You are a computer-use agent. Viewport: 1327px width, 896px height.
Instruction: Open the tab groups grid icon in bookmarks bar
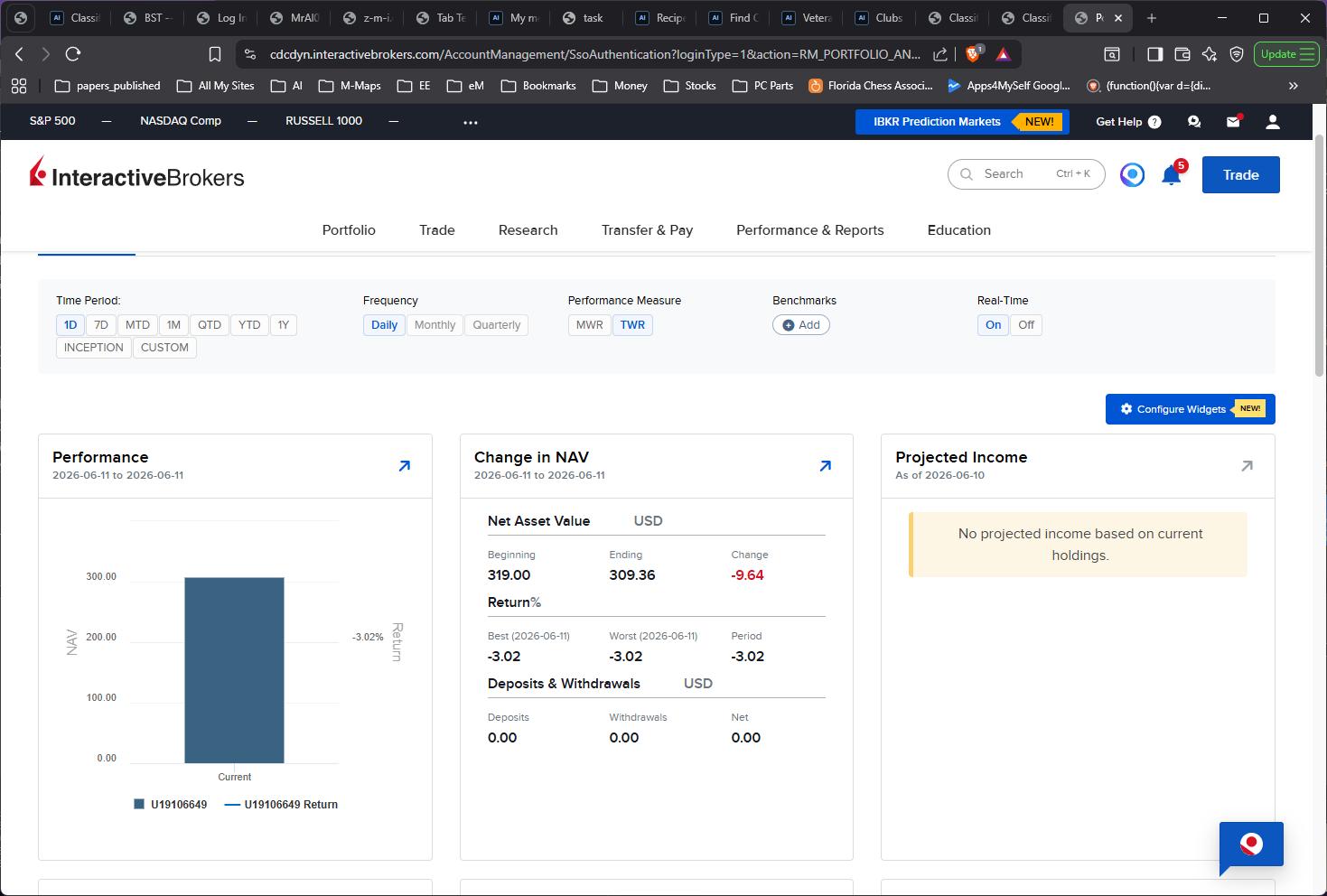point(19,86)
